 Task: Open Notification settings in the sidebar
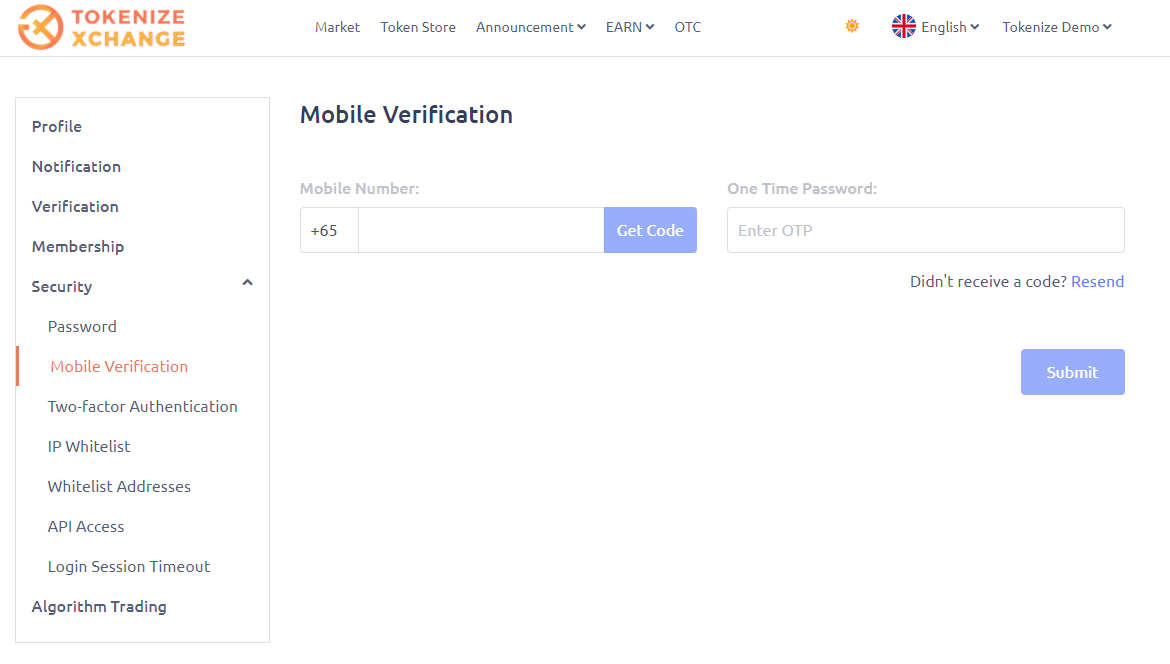(x=76, y=166)
